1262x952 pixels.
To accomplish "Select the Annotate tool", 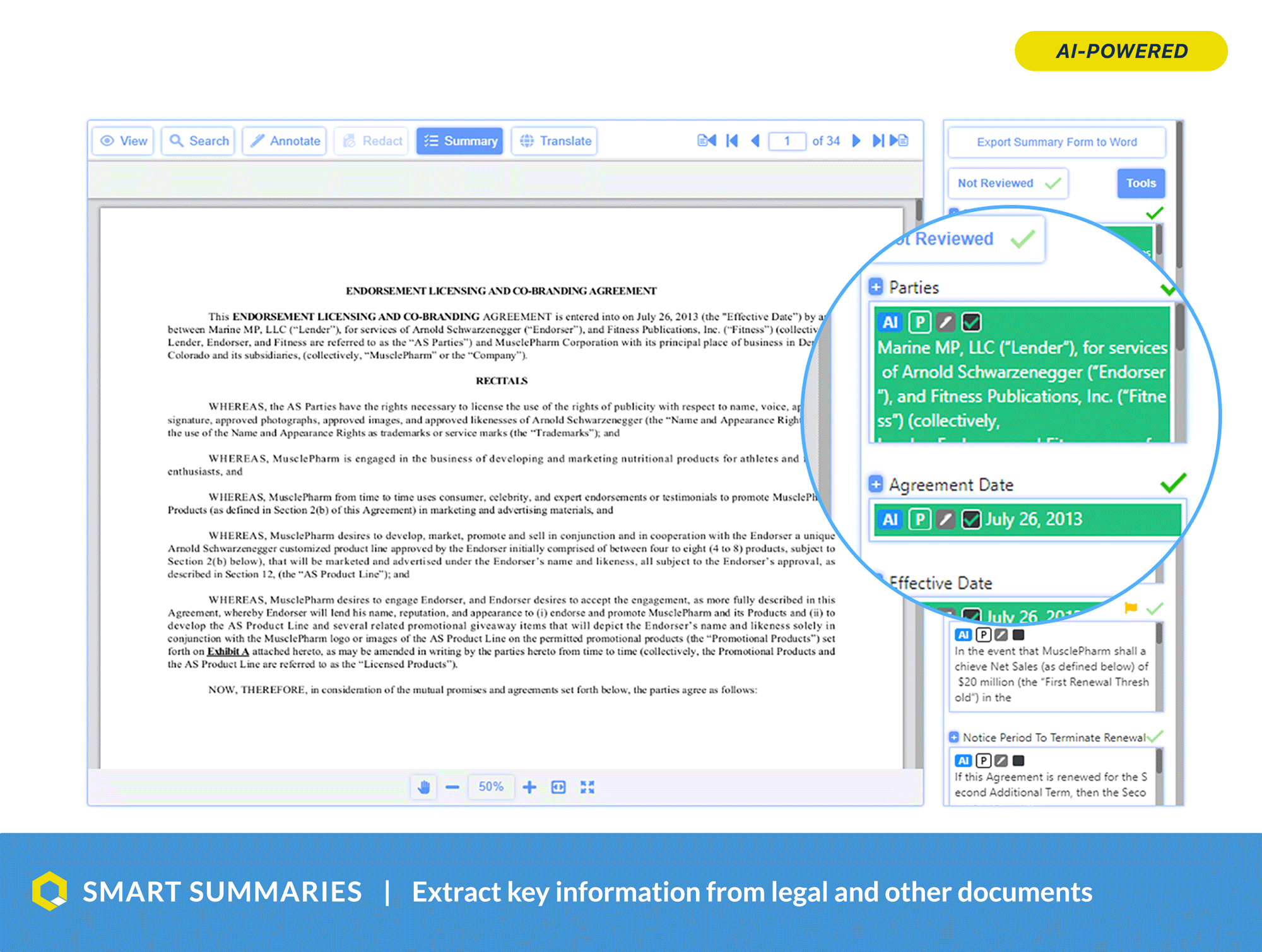I will (284, 141).
